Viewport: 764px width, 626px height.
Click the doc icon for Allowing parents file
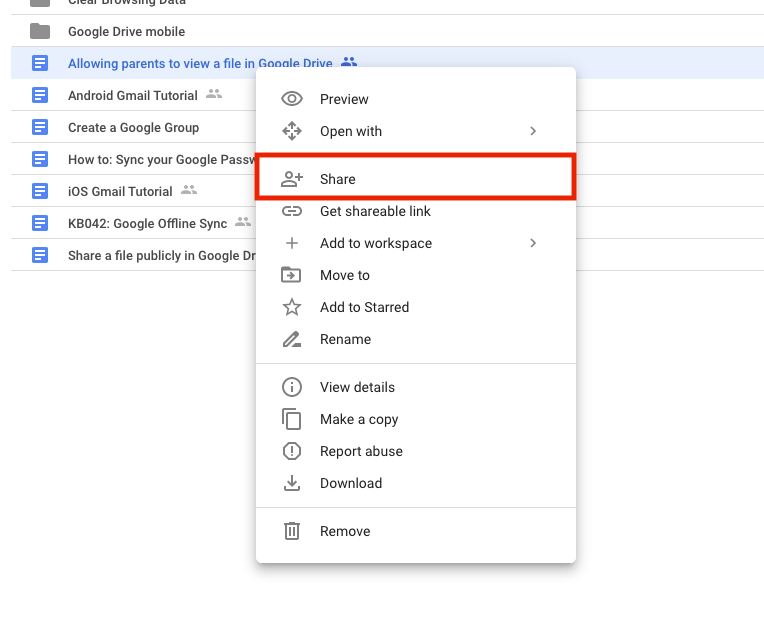40,63
